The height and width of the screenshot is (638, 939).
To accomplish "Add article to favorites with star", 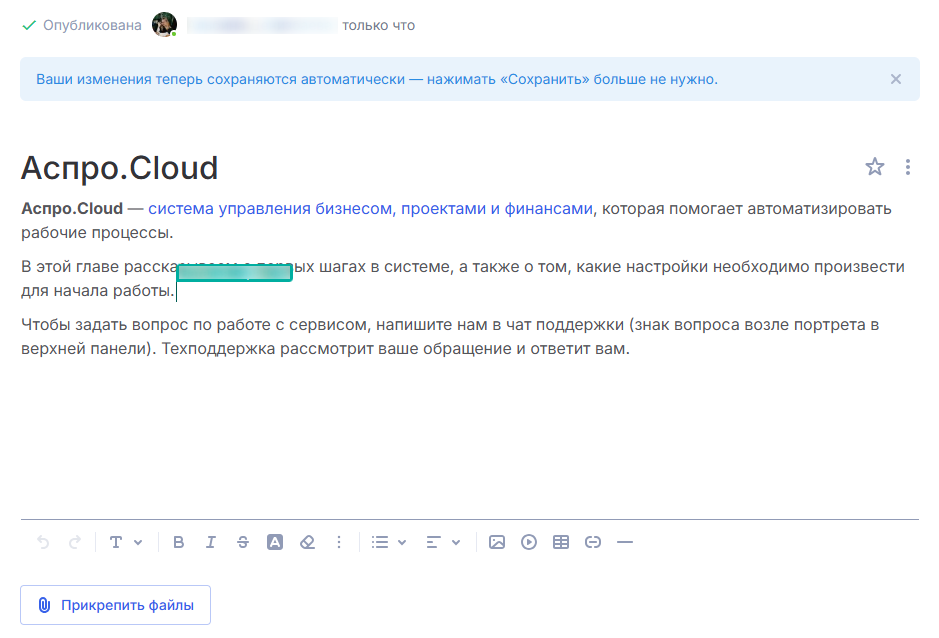I will (x=875, y=167).
